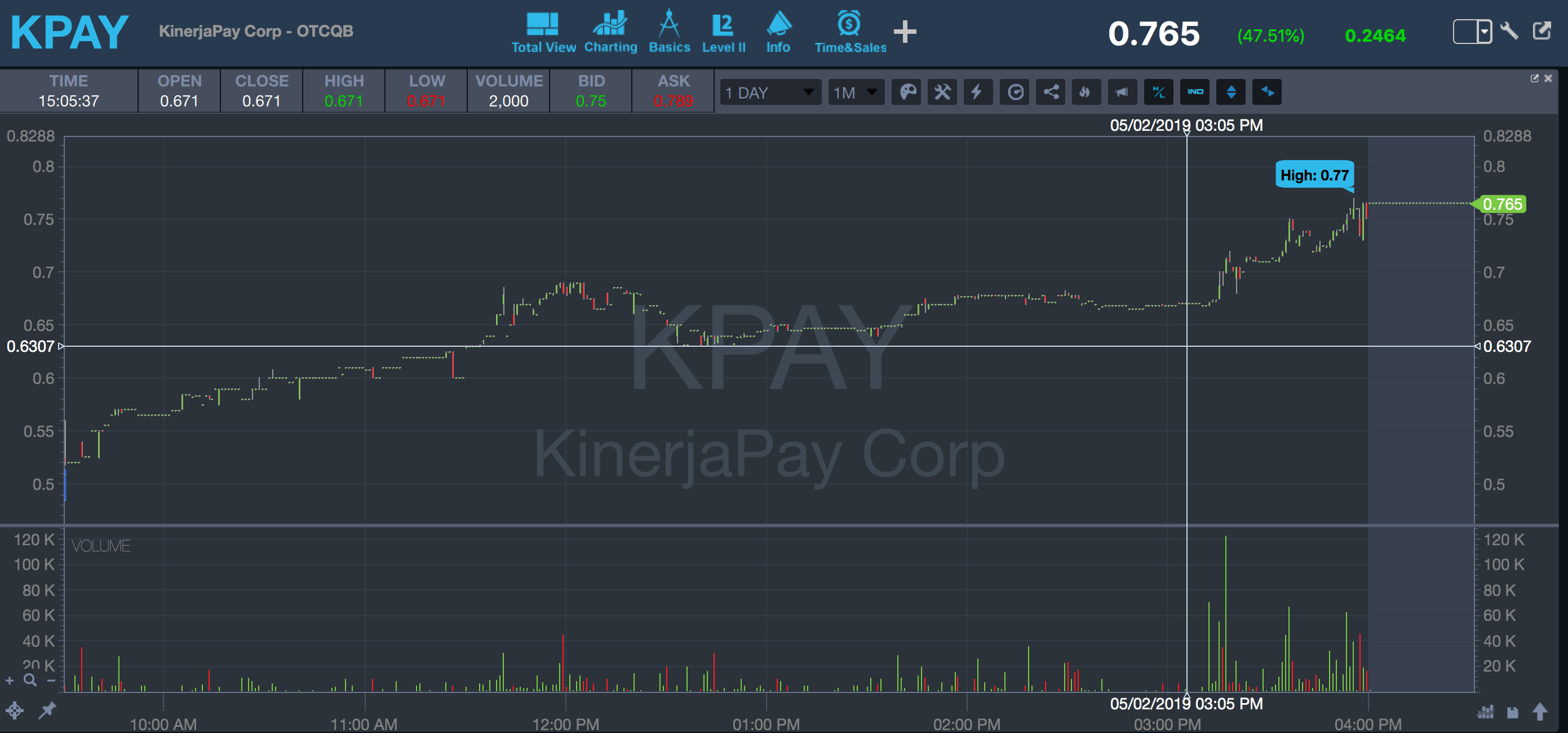Click the share chart icon
Screen dimensions: 1568x733
tap(1051, 92)
